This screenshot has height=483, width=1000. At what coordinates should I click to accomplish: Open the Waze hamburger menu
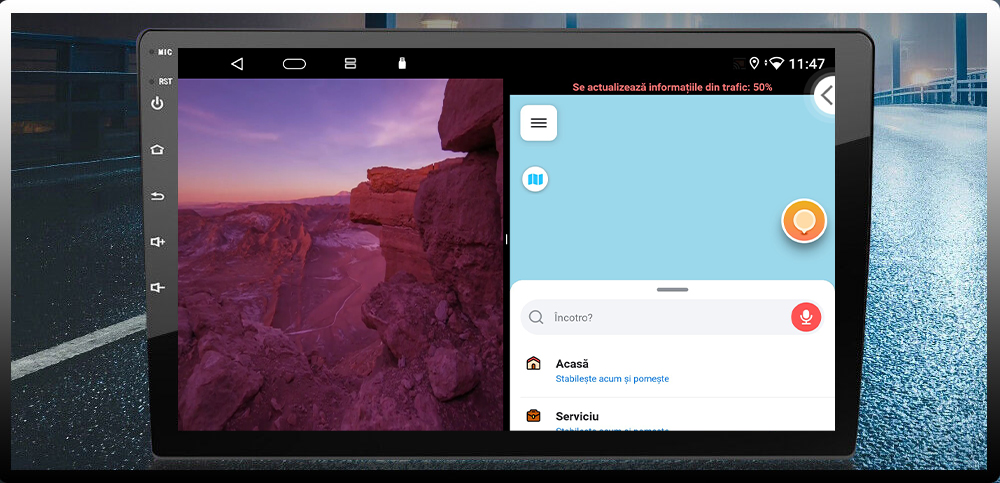pyautogui.click(x=539, y=123)
